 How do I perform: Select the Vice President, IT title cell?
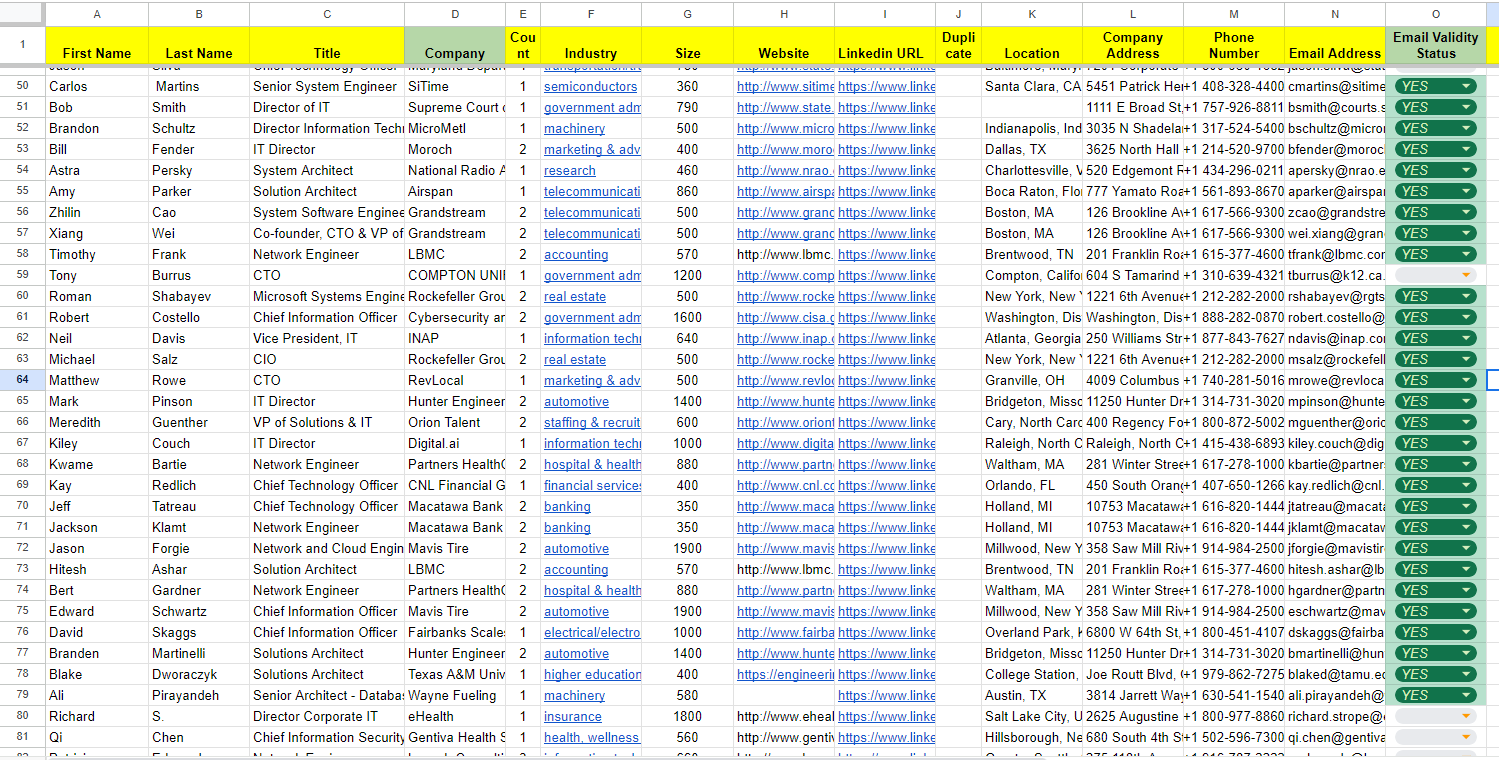pyautogui.click(x=327, y=338)
